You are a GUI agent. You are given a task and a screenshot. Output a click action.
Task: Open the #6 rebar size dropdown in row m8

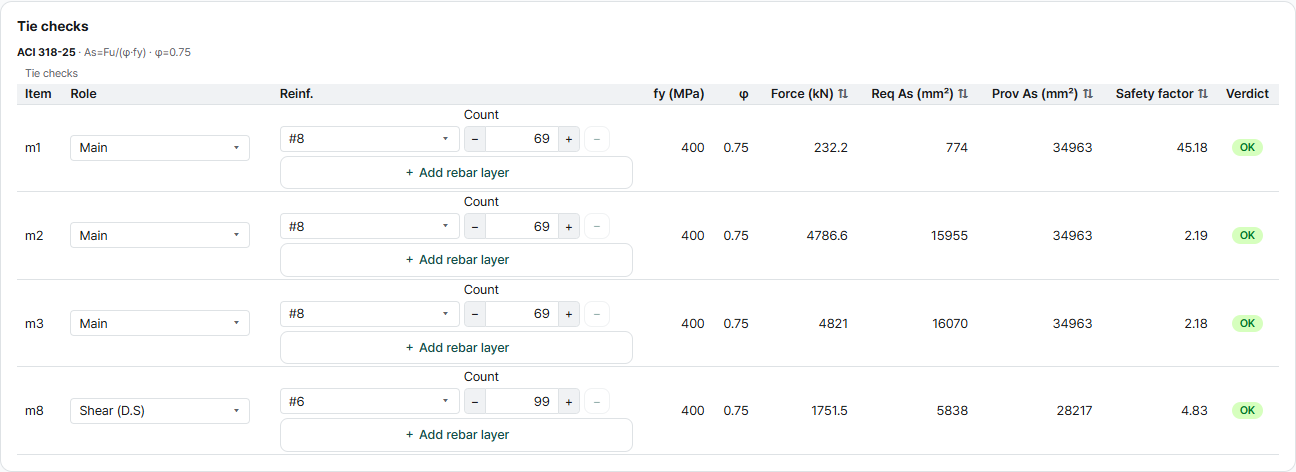coord(370,401)
